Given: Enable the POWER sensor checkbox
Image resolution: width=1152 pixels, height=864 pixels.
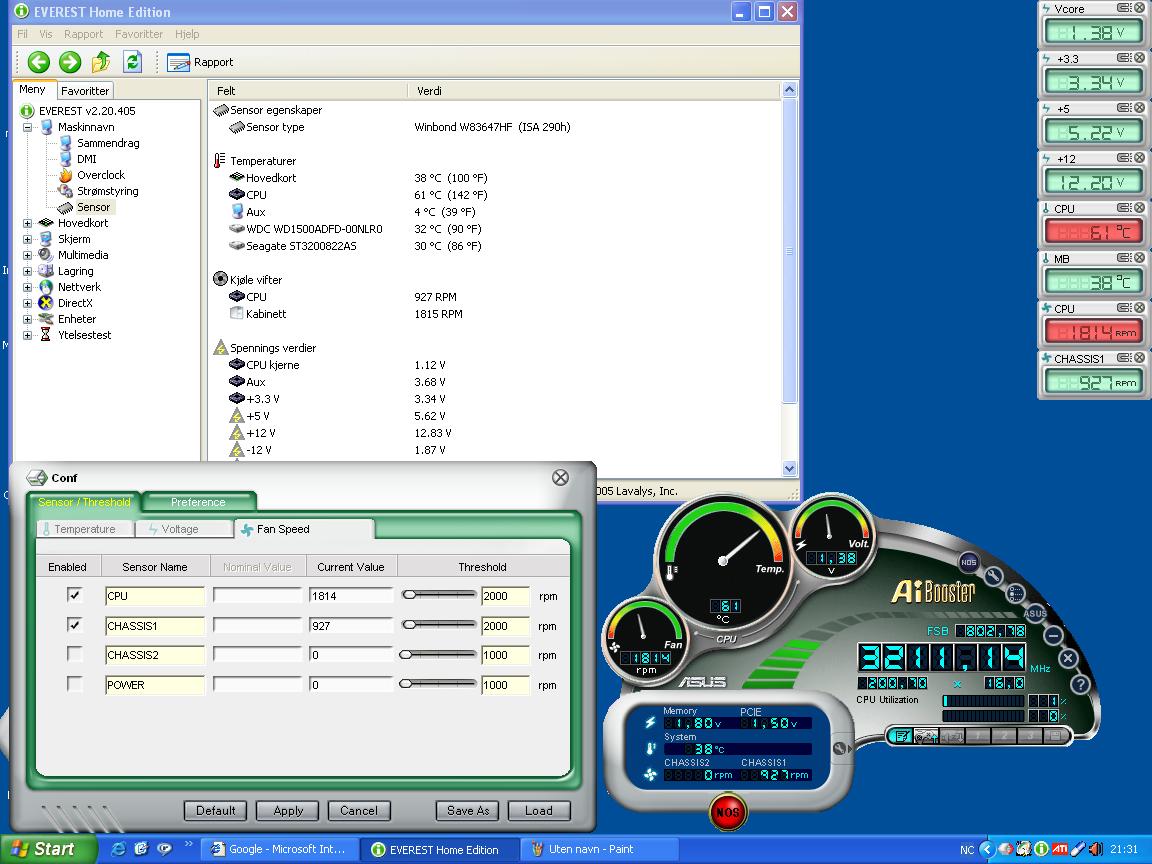Looking at the screenshot, I should click(x=74, y=684).
